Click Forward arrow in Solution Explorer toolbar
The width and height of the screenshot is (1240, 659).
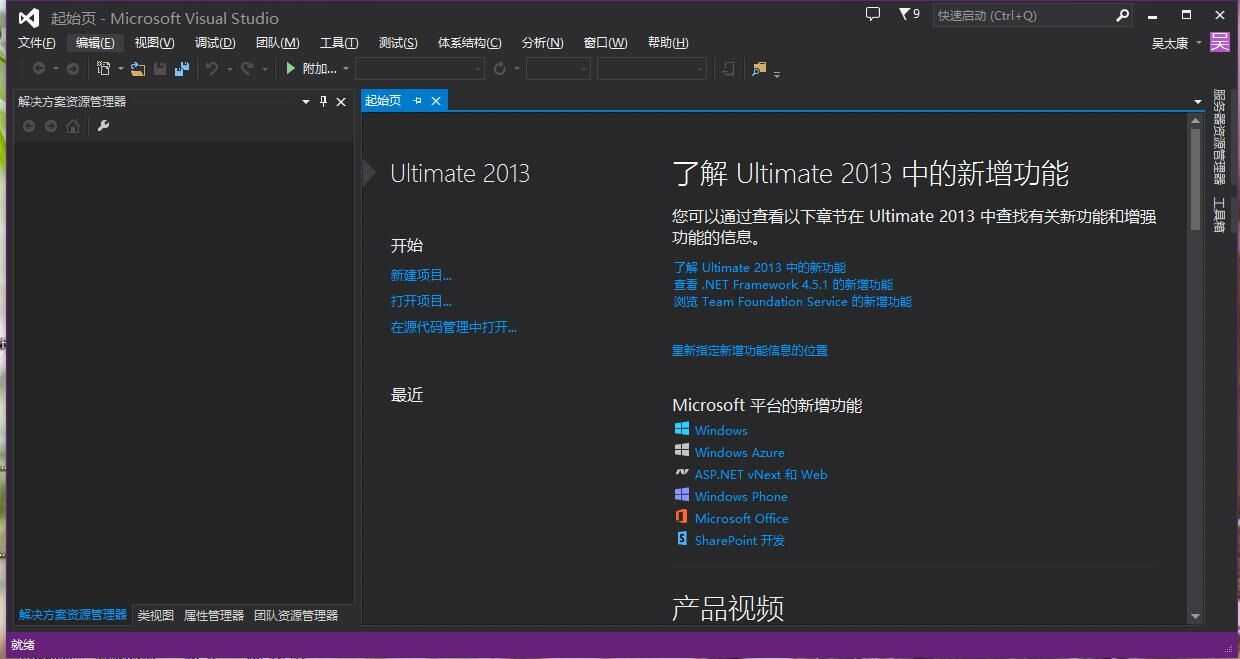tap(51, 126)
